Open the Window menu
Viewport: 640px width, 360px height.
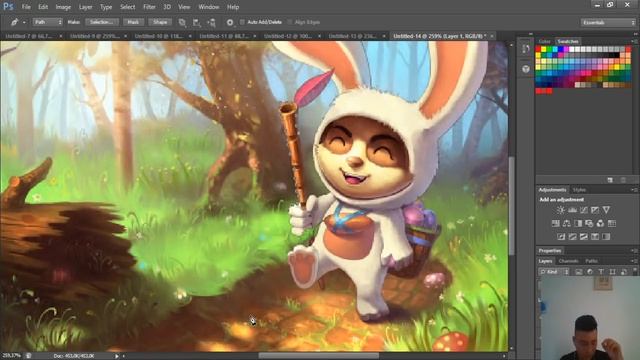click(x=209, y=7)
